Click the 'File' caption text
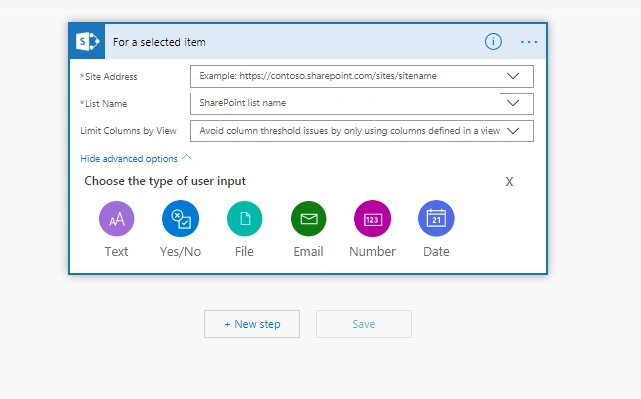This screenshot has width=641, height=399. pyautogui.click(x=244, y=251)
